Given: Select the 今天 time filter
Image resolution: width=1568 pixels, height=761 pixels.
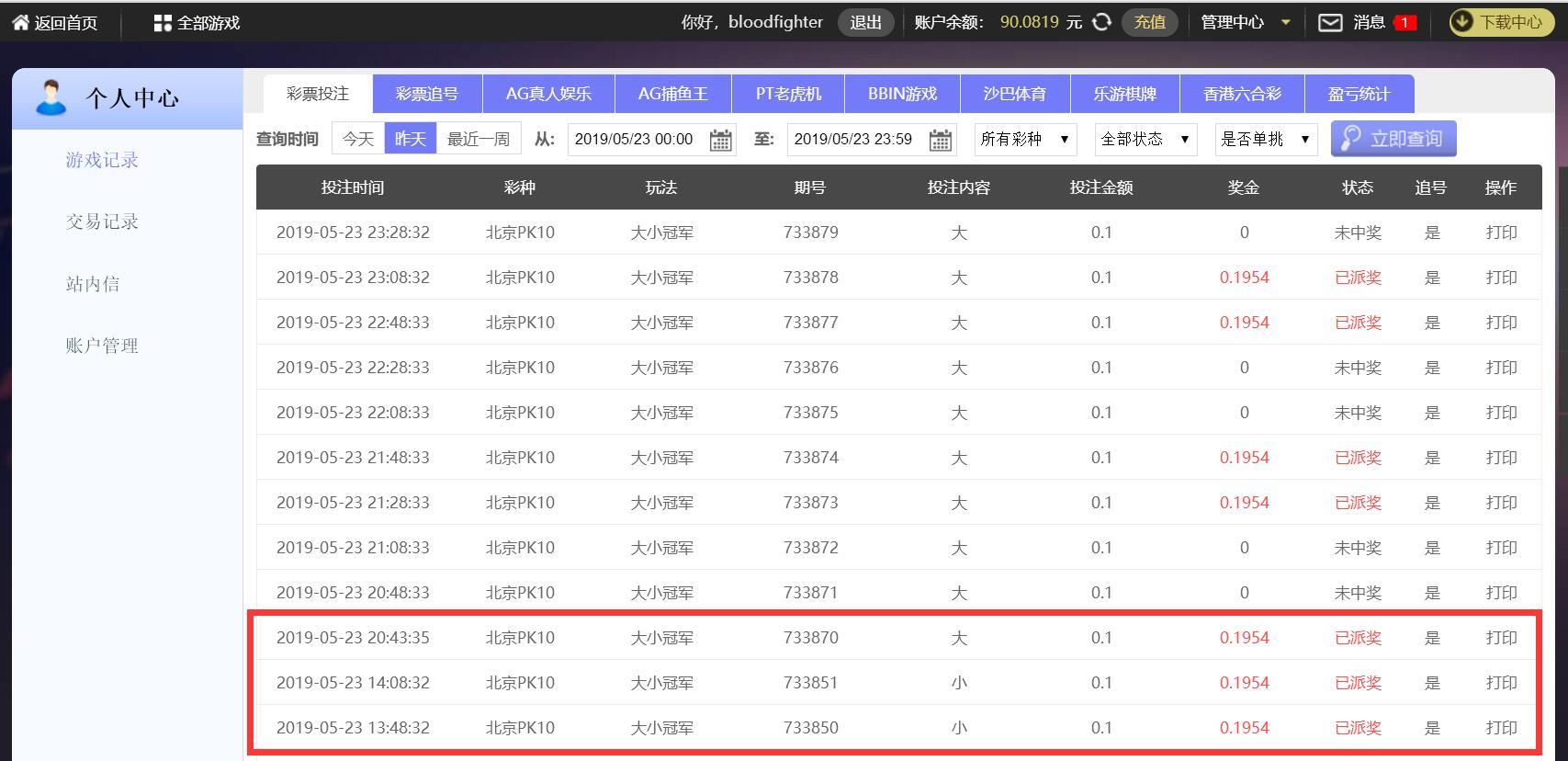Looking at the screenshot, I should tap(358, 139).
